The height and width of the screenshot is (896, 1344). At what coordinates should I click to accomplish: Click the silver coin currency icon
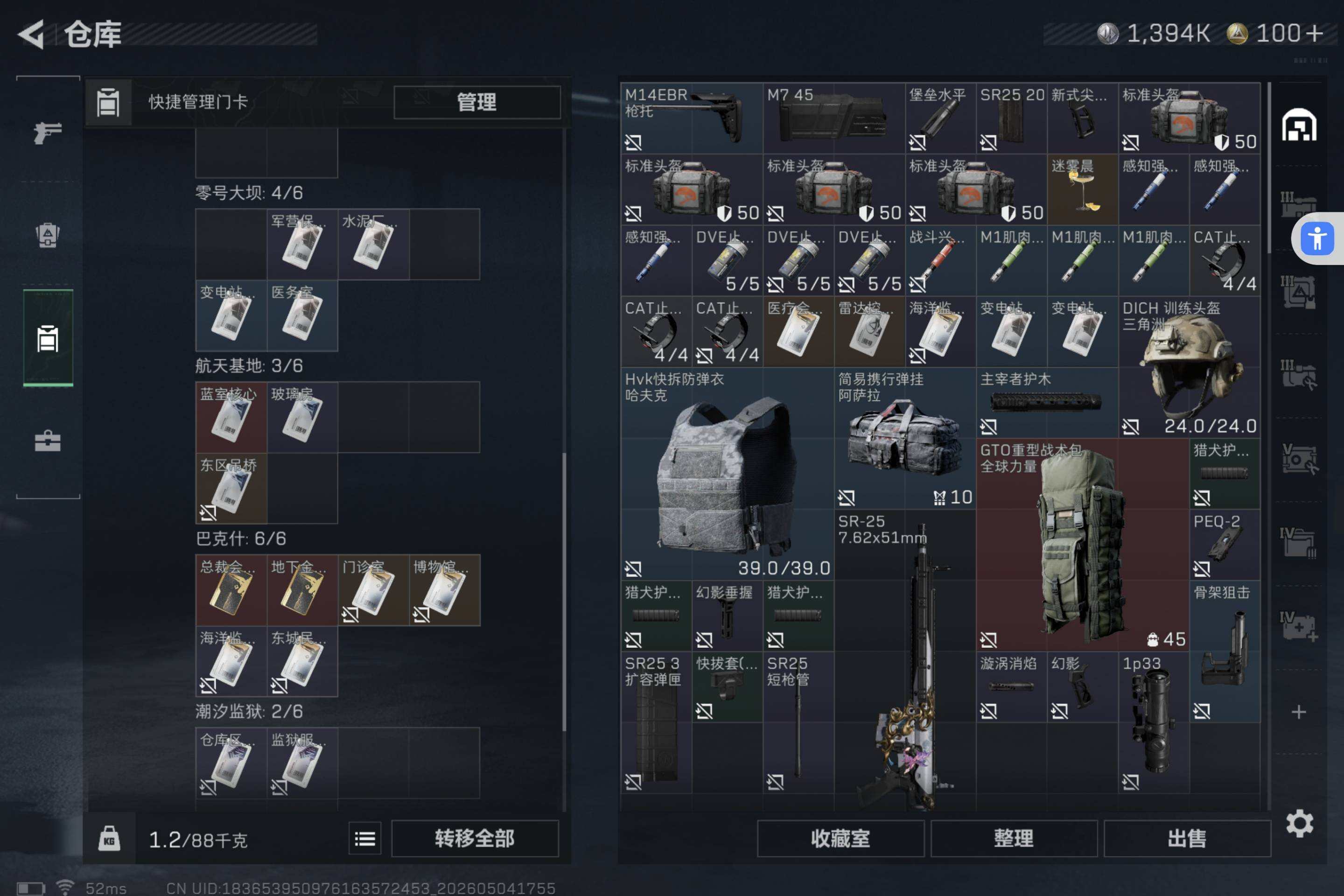(1108, 33)
